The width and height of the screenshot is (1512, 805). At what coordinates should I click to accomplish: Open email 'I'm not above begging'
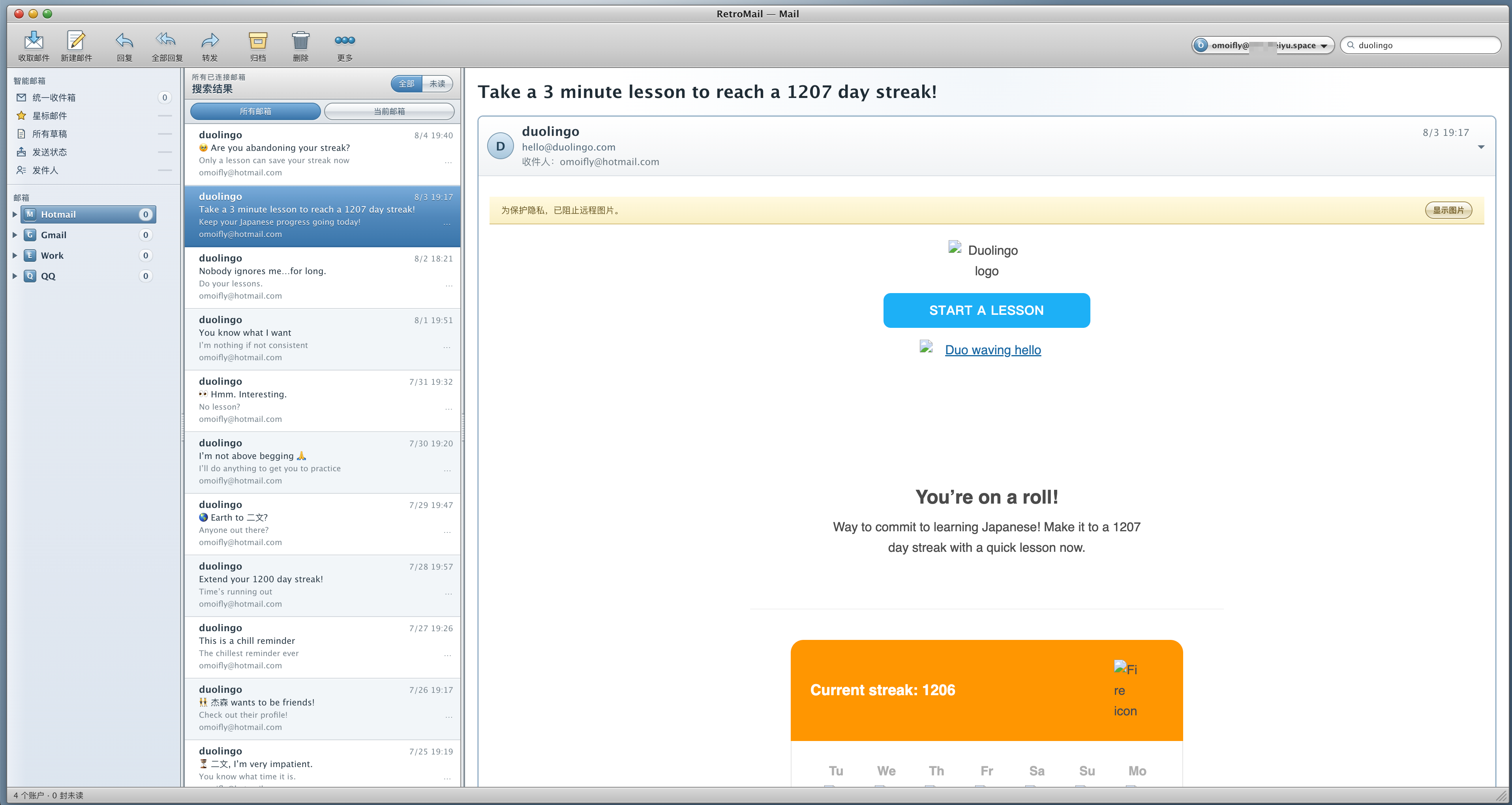[x=322, y=462]
